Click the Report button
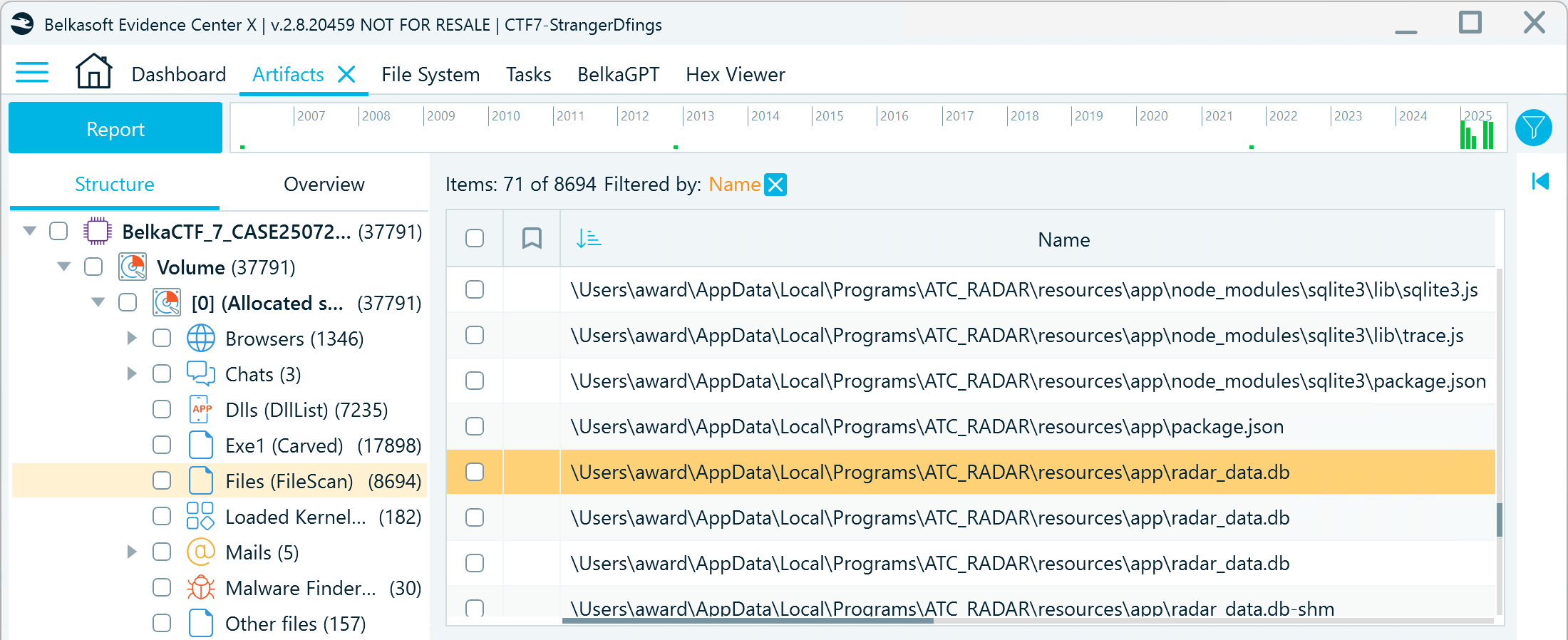The height and width of the screenshot is (640, 1568). click(x=115, y=128)
